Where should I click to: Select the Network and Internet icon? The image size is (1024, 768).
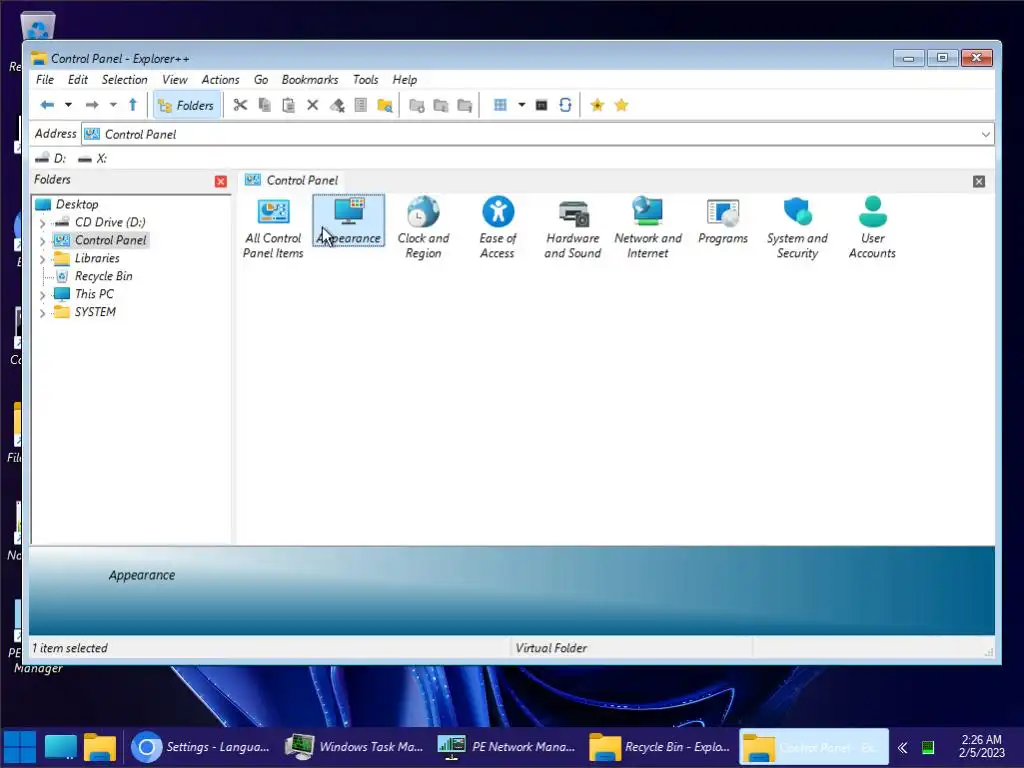[x=648, y=228]
